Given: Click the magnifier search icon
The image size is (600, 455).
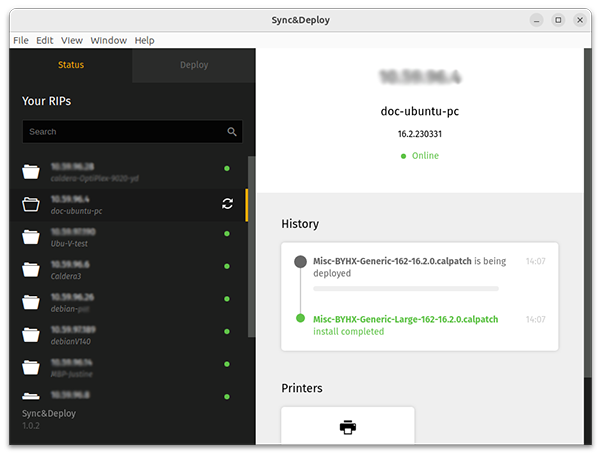Looking at the screenshot, I should (x=232, y=132).
